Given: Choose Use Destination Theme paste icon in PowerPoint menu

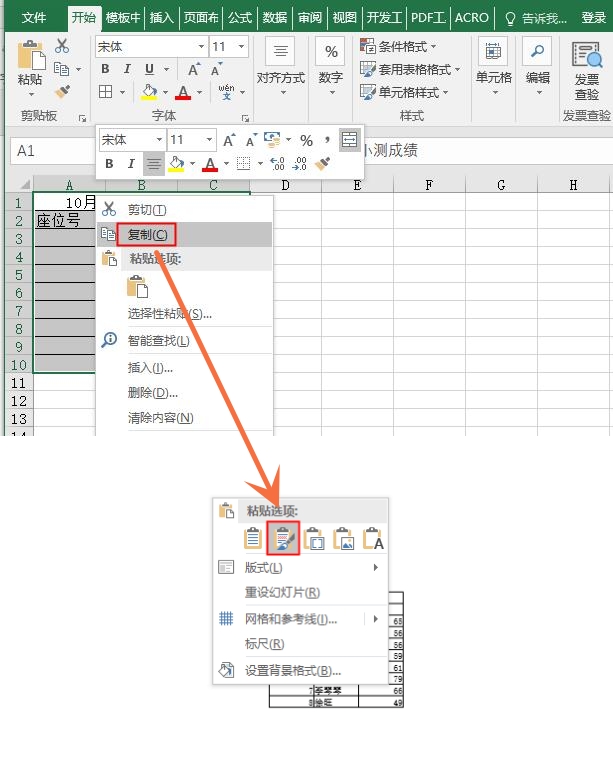Looking at the screenshot, I should tap(253, 538).
